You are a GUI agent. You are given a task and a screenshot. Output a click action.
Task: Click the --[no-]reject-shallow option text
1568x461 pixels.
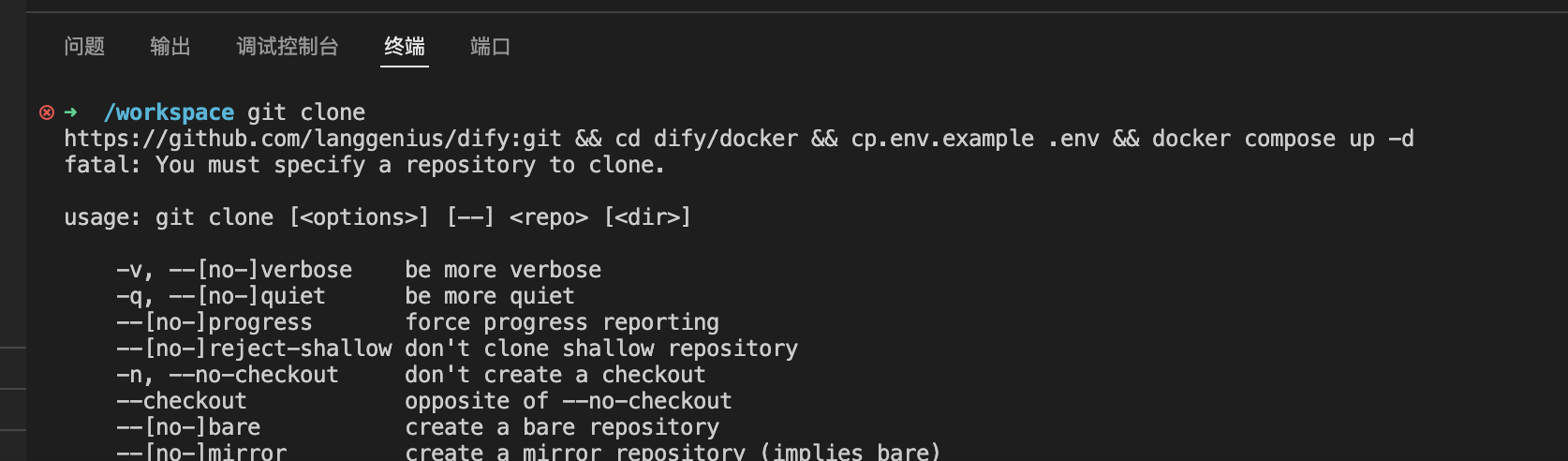[x=254, y=349]
